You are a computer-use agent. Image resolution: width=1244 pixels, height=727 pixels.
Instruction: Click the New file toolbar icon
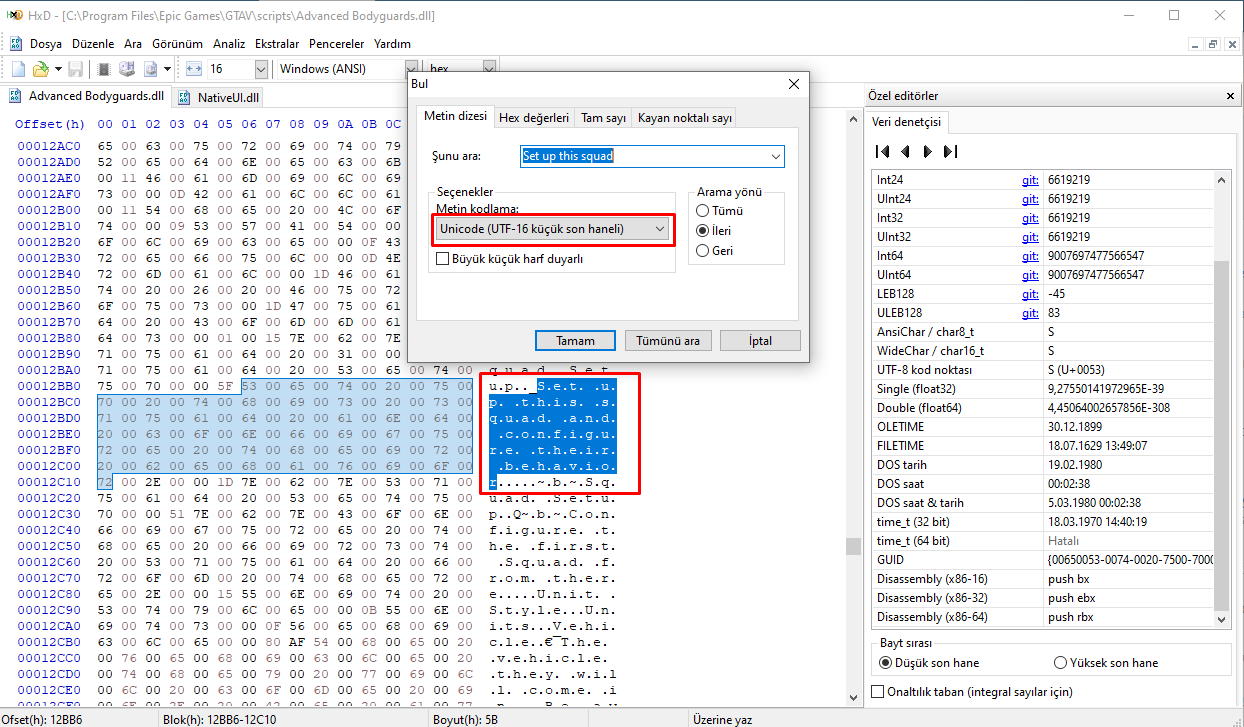[x=18, y=69]
